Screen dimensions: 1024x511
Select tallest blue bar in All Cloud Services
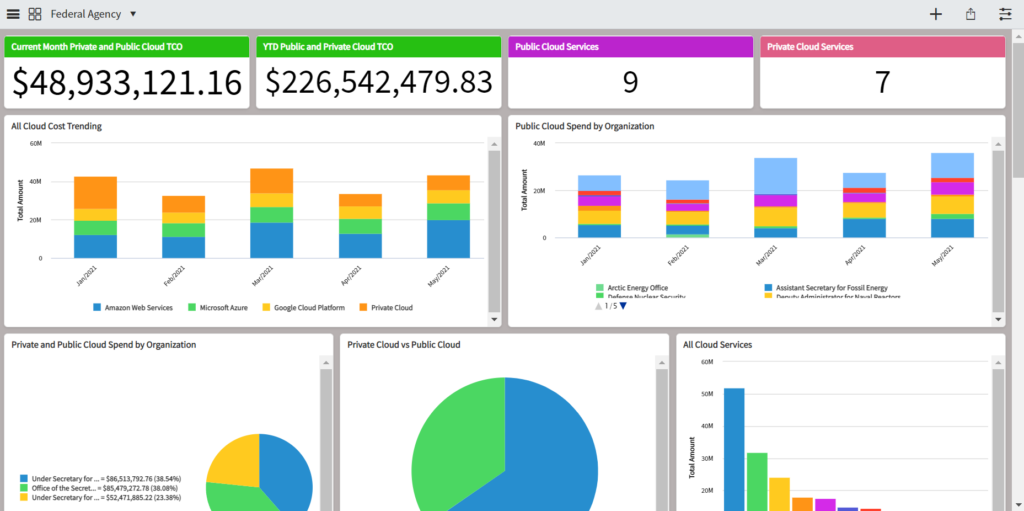coord(734,450)
